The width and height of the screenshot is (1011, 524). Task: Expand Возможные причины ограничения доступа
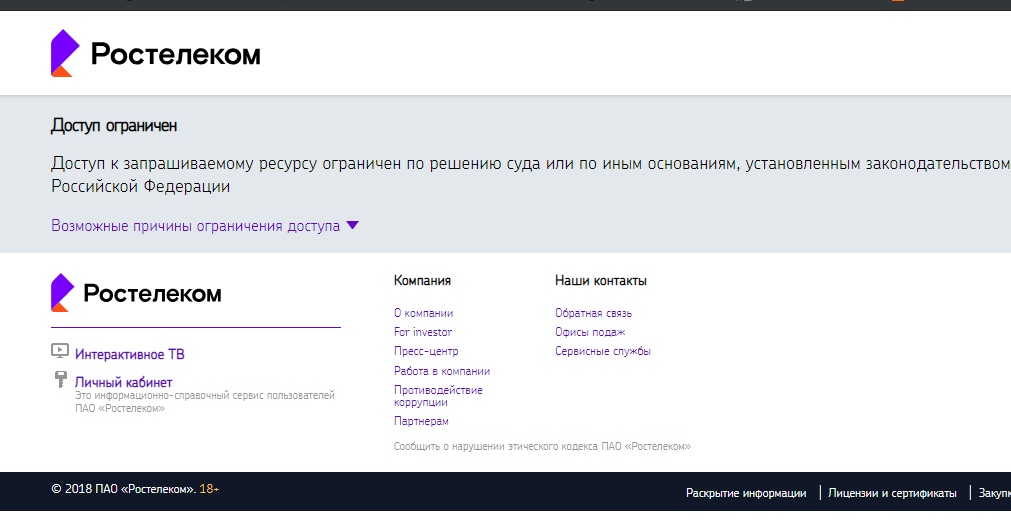[x=195, y=226]
